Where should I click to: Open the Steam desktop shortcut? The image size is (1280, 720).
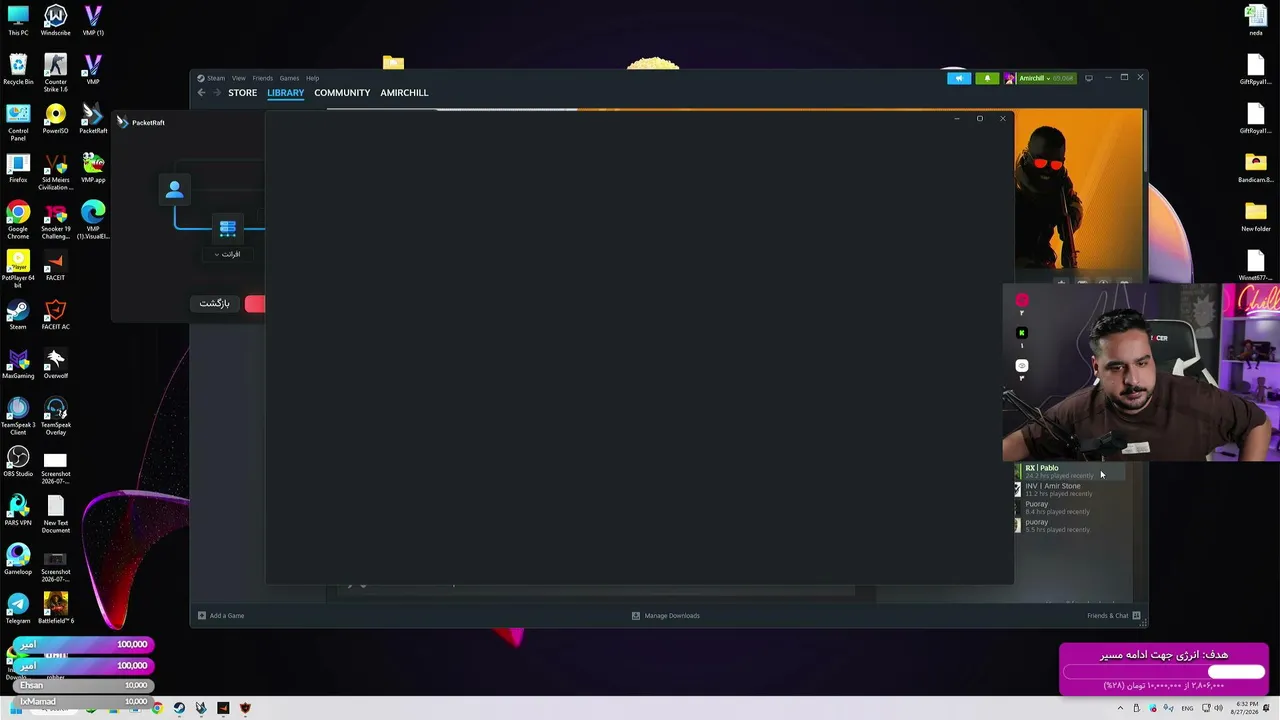point(18,314)
